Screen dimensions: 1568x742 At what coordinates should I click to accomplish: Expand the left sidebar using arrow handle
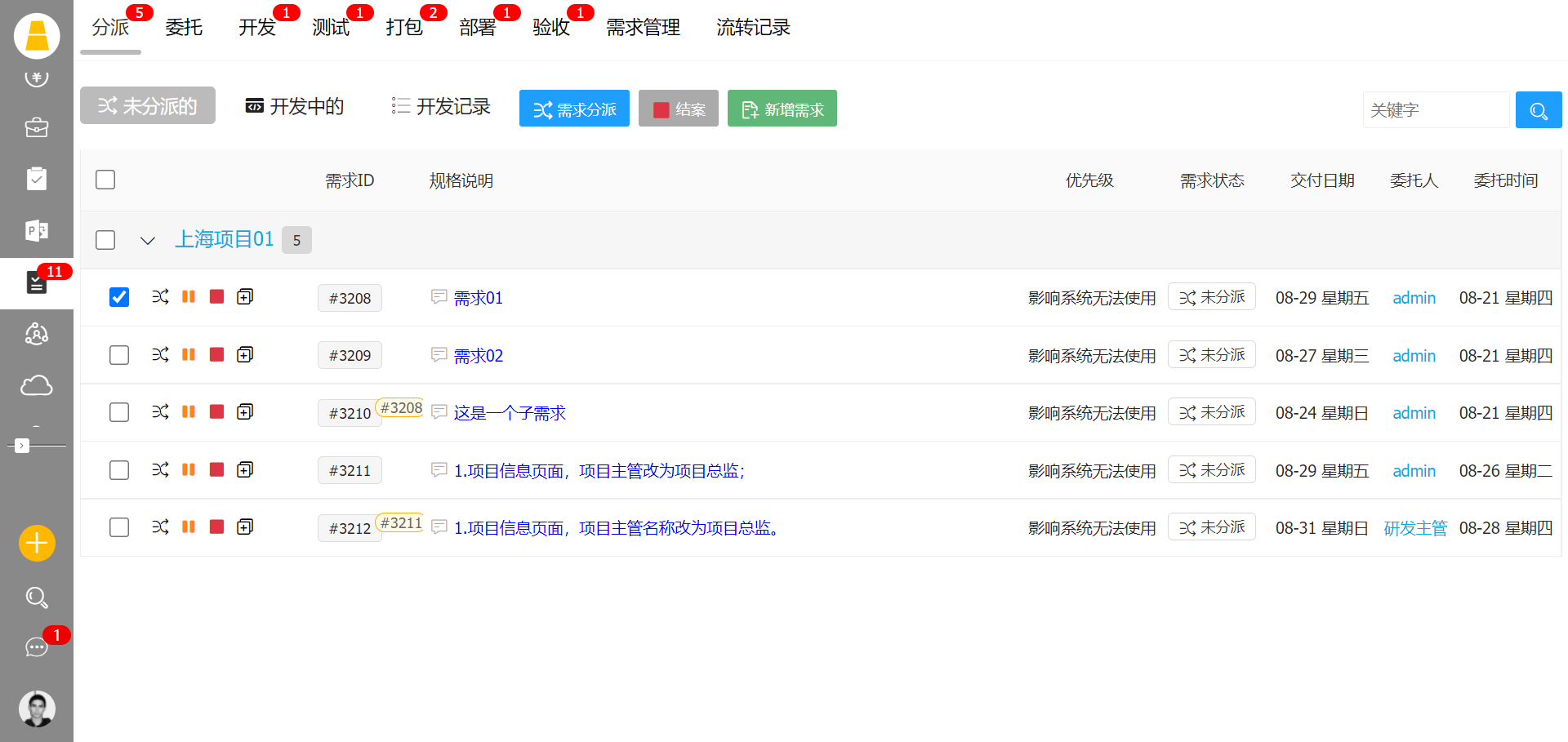(x=22, y=446)
